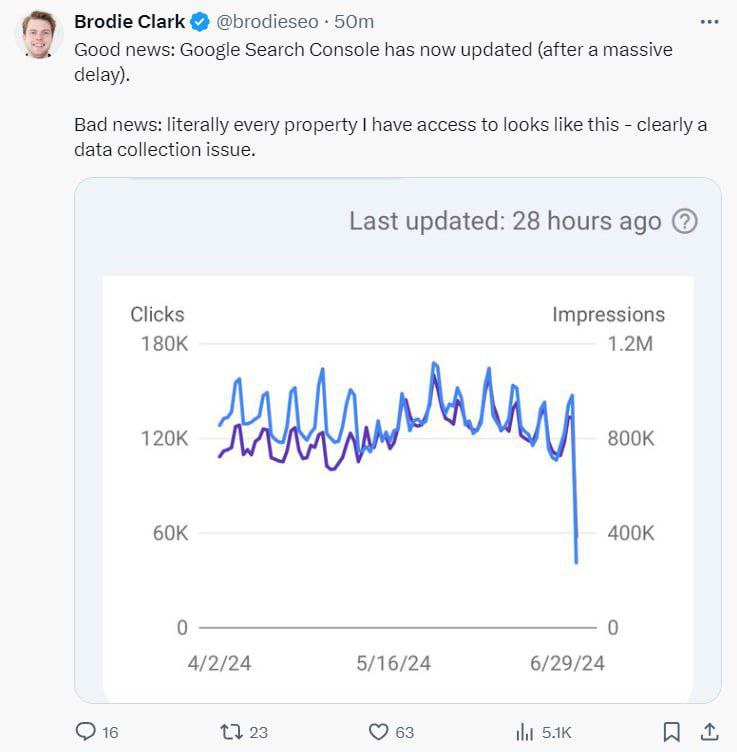Click the share upload icon
Viewport: 737px width, 752px height.
(x=709, y=732)
